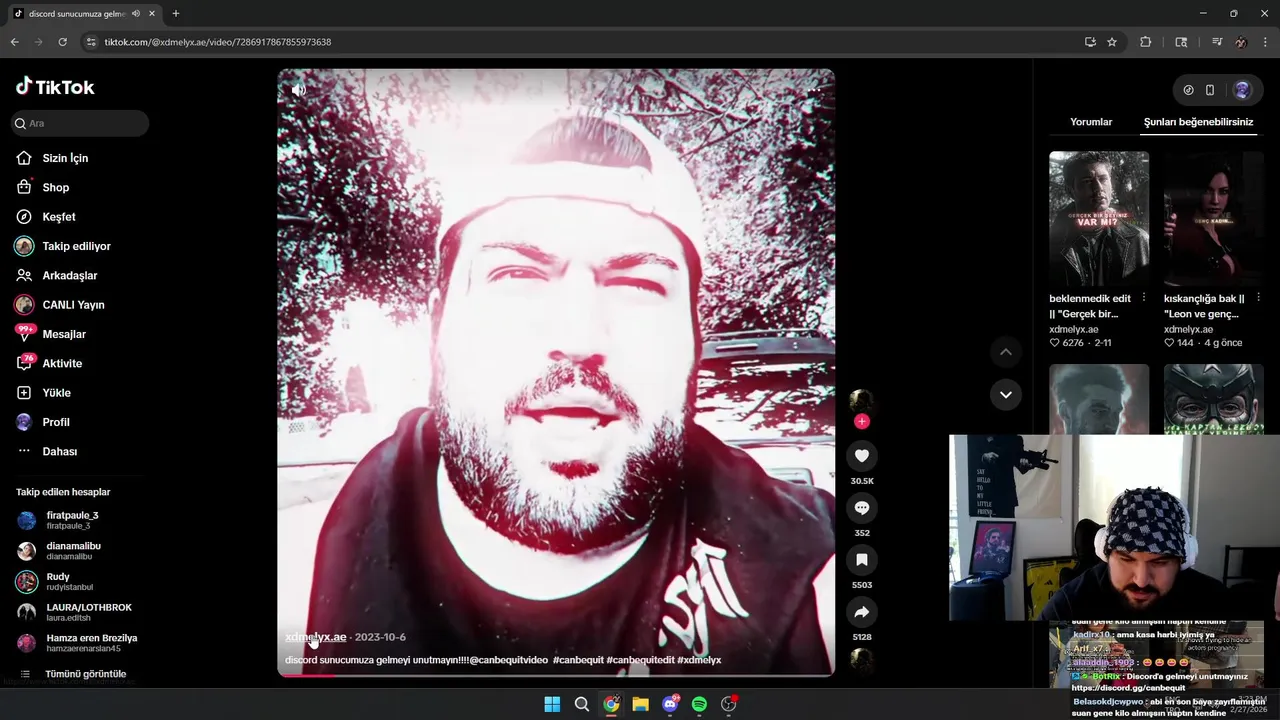Switch to Şunları beğenebilirsiniz tab

point(1198,122)
